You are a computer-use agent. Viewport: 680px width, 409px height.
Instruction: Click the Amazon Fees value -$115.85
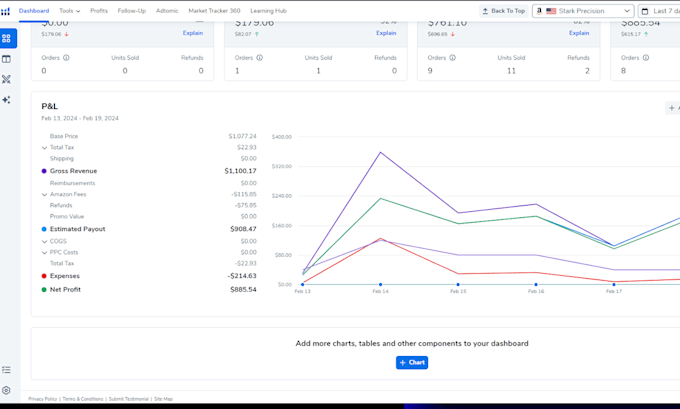click(x=244, y=195)
